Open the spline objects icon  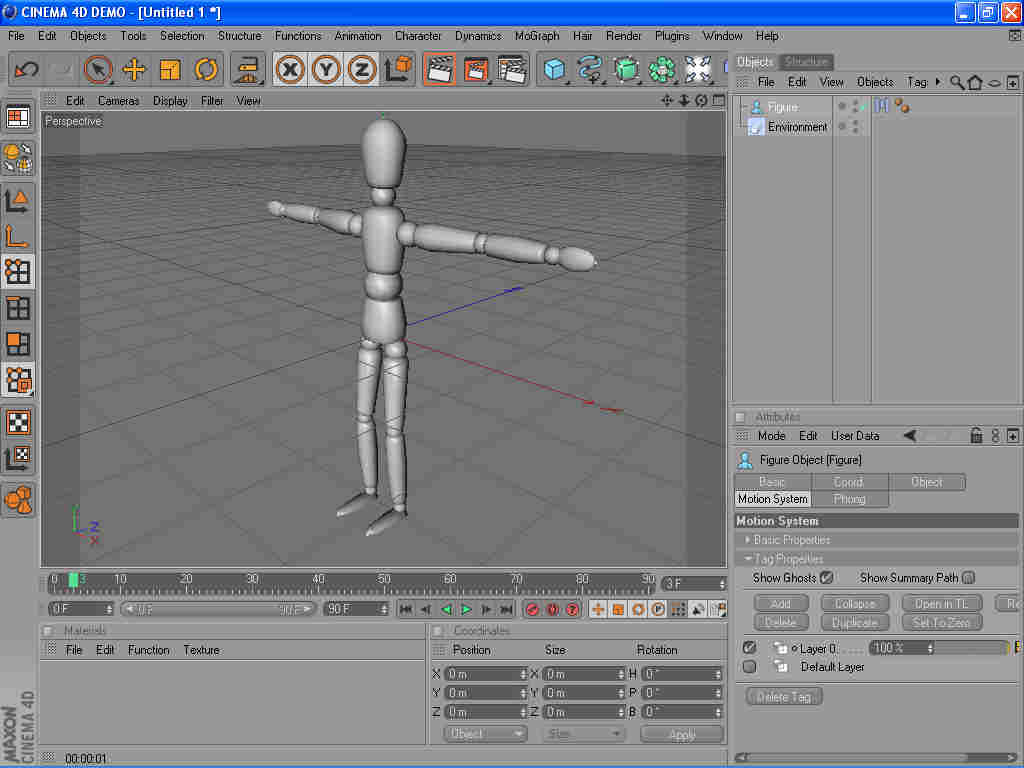click(x=590, y=69)
